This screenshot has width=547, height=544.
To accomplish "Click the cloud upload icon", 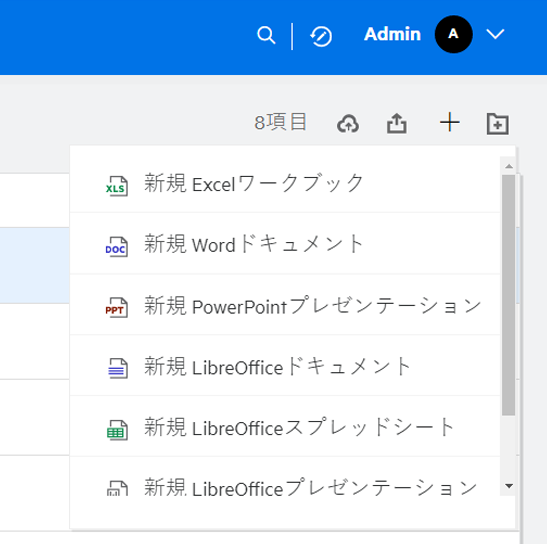I will pyautogui.click(x=348, y=124).
